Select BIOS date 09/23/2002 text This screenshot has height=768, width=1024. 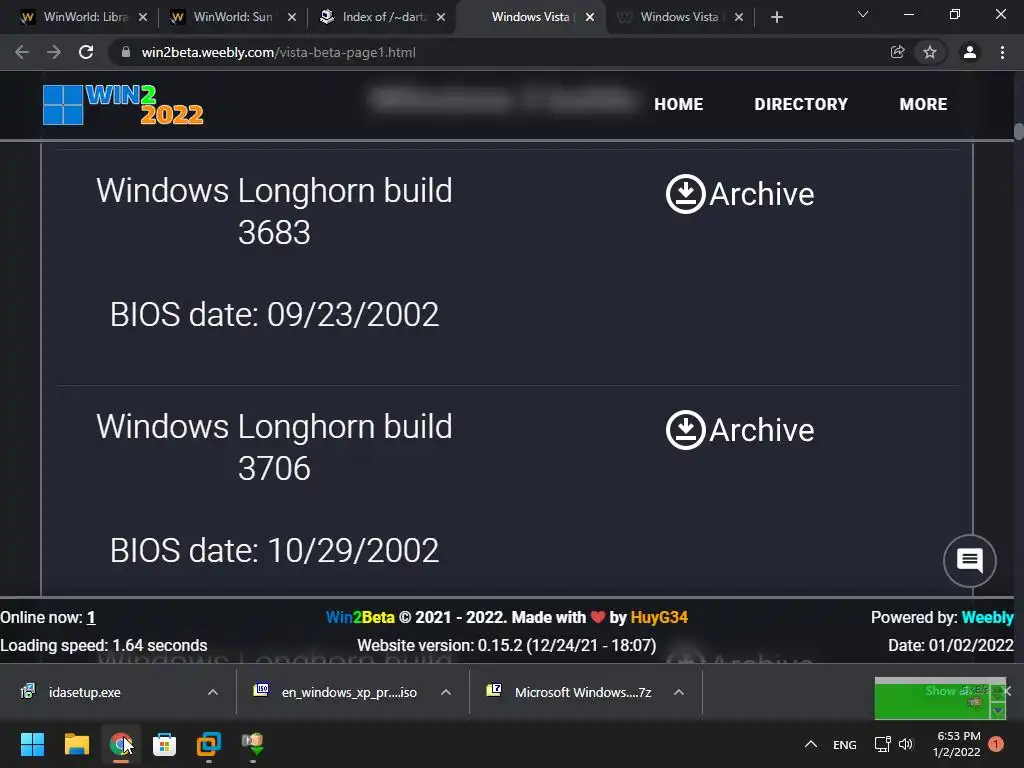pyautogui.click(x=274, y=315)
